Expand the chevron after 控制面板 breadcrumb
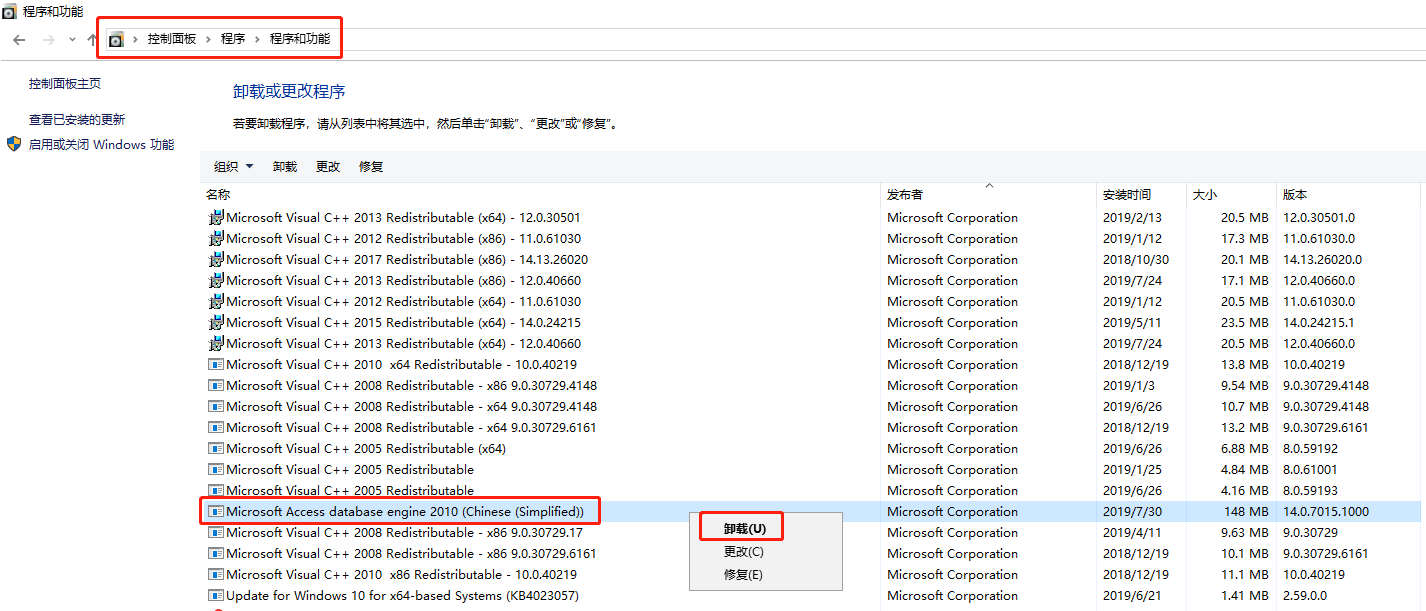Image resolution: width=1426 pixels, height=611 pixels. point(209,39)
